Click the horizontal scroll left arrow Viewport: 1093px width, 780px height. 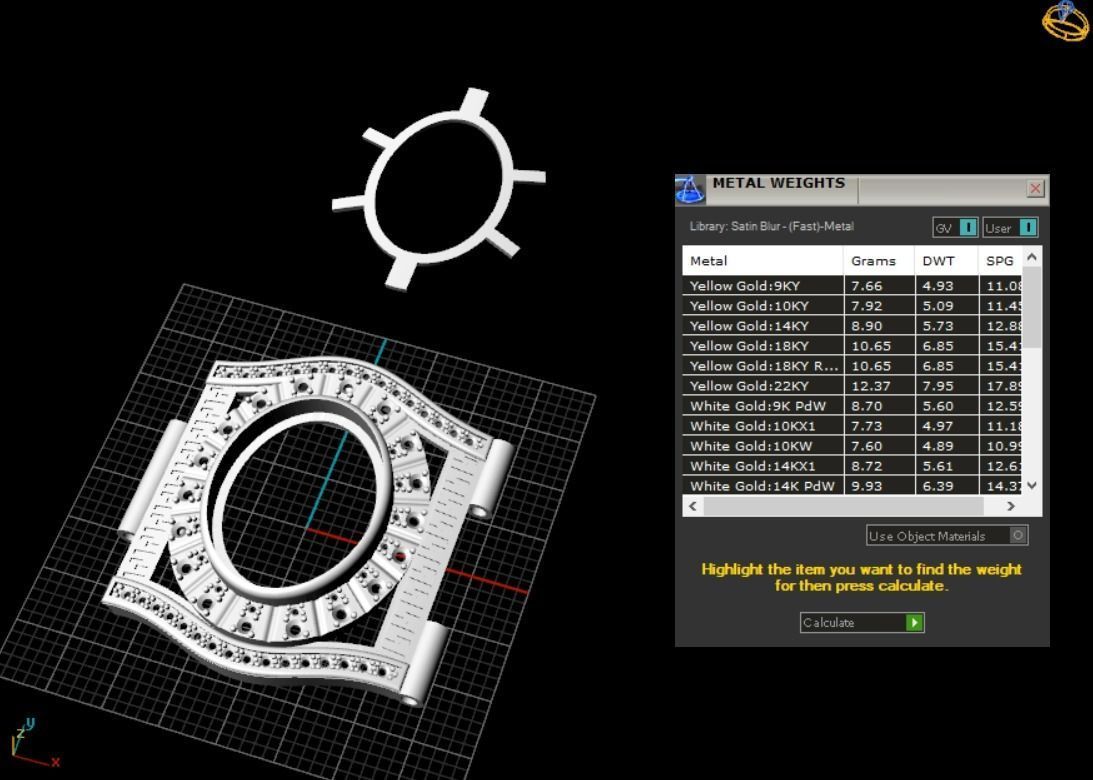pos(693,506)
